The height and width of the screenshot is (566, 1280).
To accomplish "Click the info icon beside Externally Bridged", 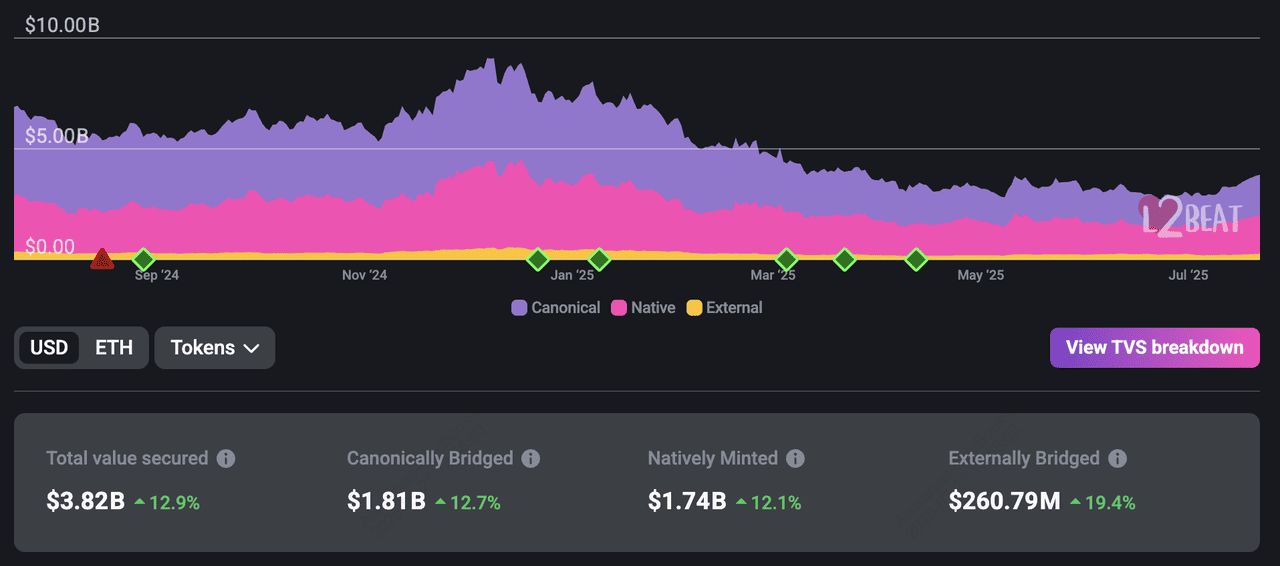I will pyautogui.click(x=1117, y=458).
